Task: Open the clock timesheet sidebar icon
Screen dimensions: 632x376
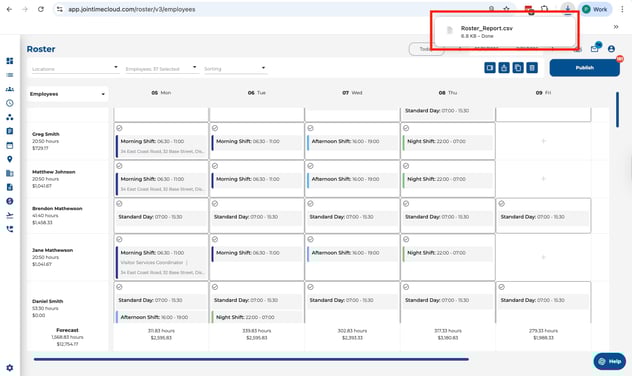Action: coord(10,103)
